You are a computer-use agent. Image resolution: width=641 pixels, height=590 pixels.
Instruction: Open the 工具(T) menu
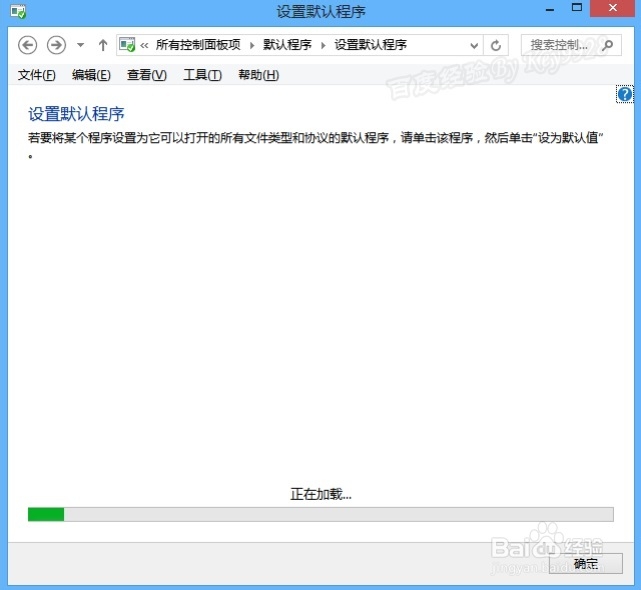(202, 75)
